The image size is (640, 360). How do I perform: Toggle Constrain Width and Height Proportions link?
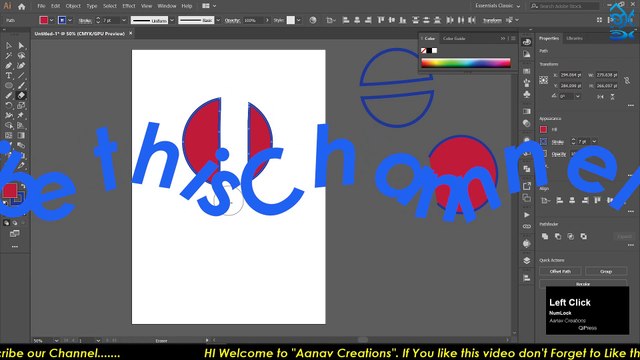[627, 80]
